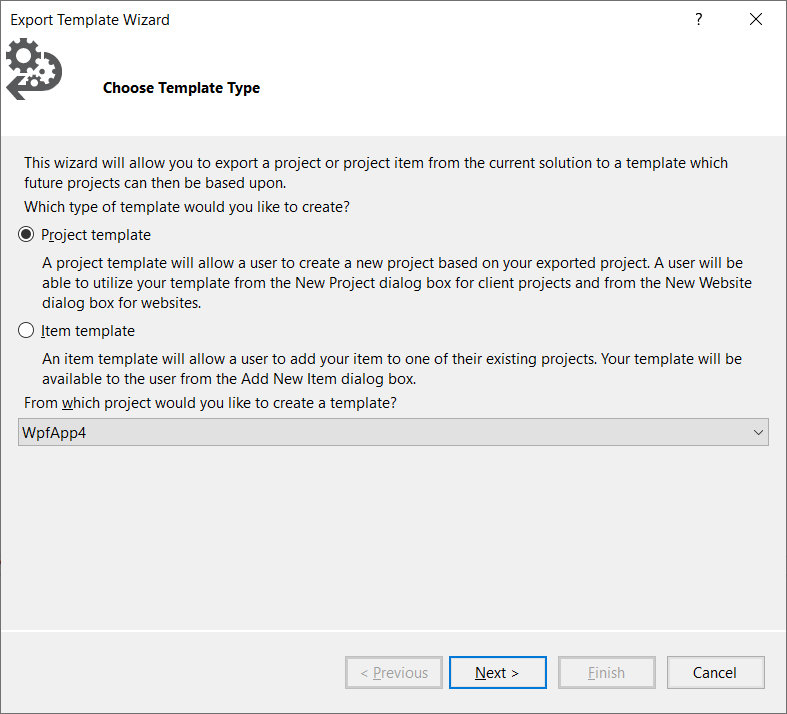Click the 'Choose Template Type' heading
Viewport: 787px width, 714px height.
click(x=181, y=88)
